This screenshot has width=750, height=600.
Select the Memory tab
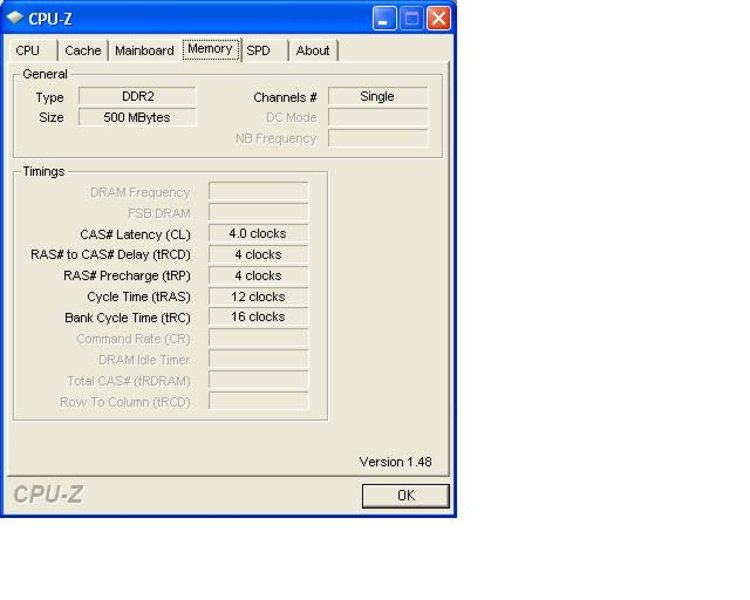(210, 49)
